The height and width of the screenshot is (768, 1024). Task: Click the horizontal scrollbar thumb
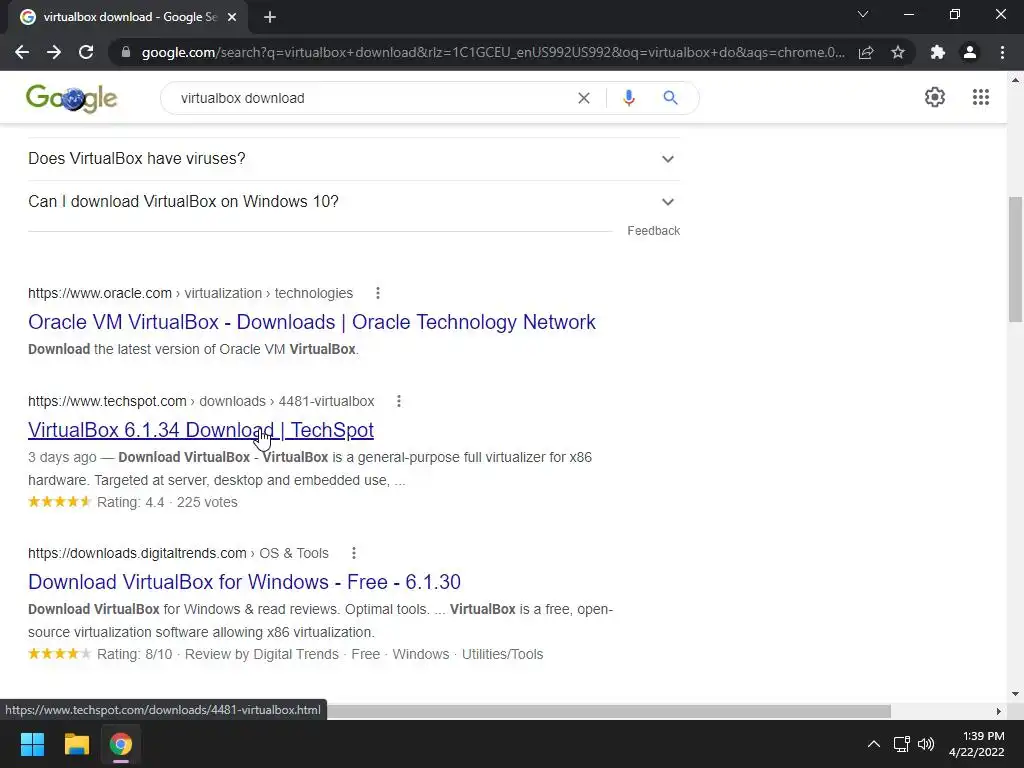pyautogui.click(x=609, y=711)
